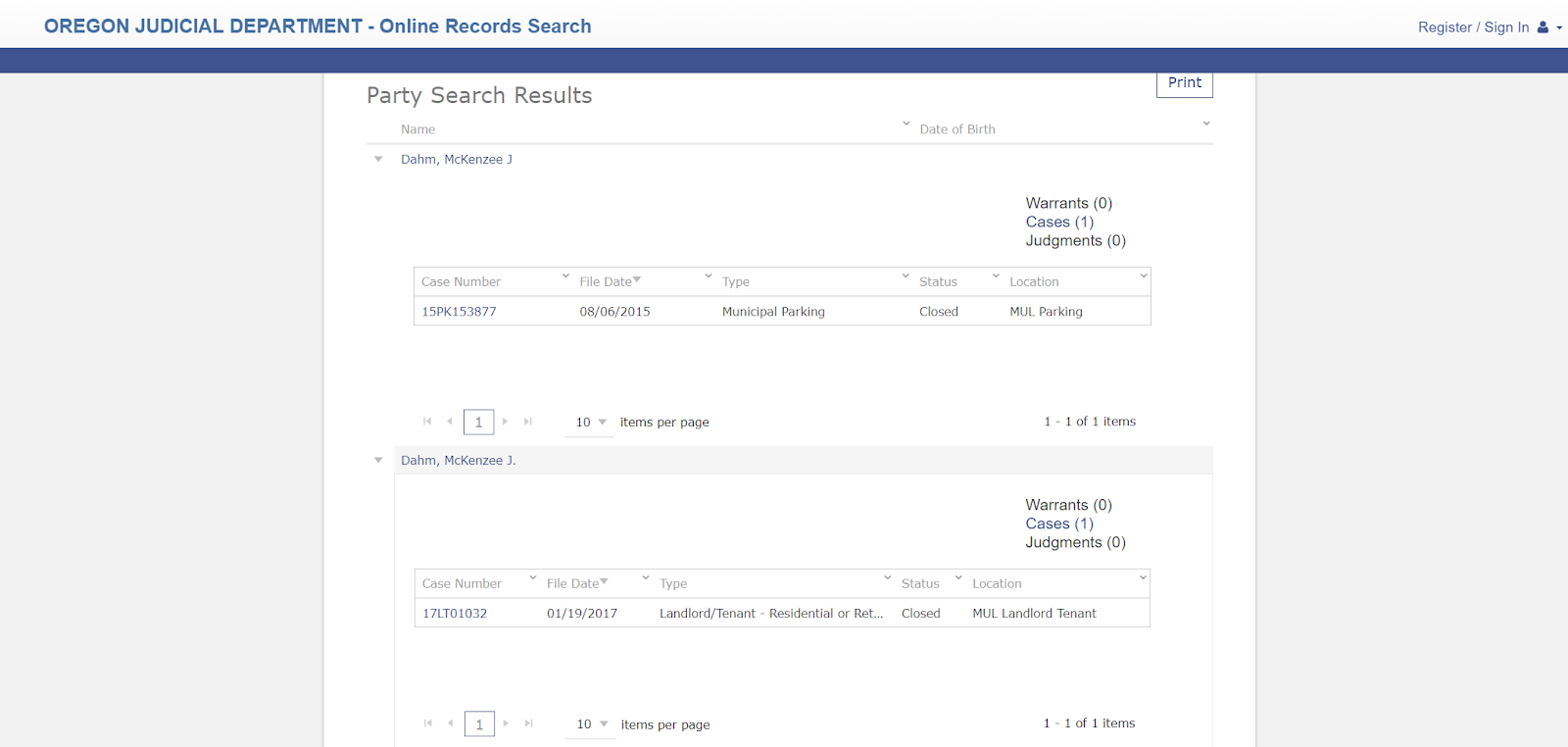Click the user account icon
Viewport: 1568px width, 747px height.
[1543, 27]
